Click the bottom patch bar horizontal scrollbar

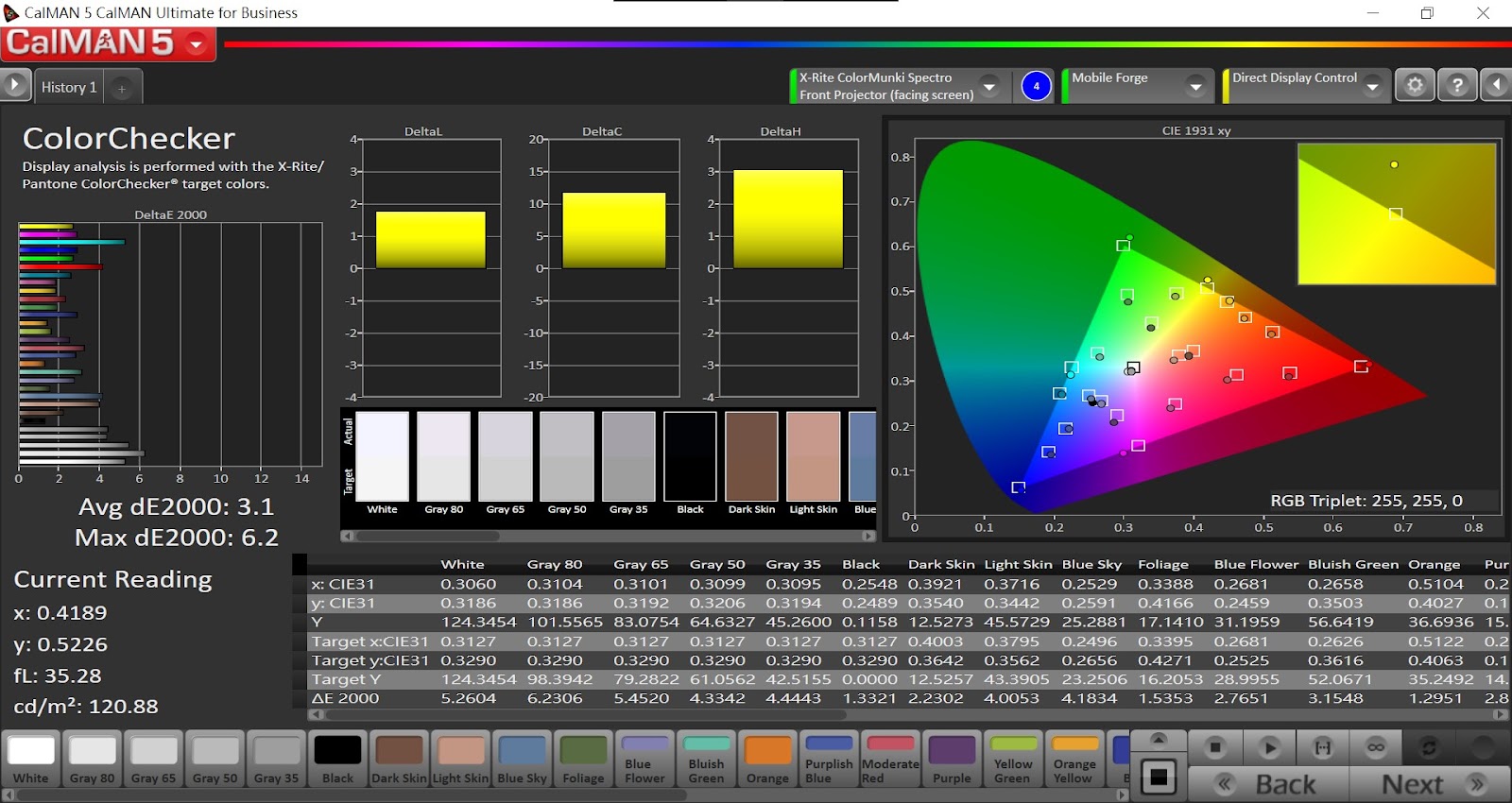(x=567, y=794)
